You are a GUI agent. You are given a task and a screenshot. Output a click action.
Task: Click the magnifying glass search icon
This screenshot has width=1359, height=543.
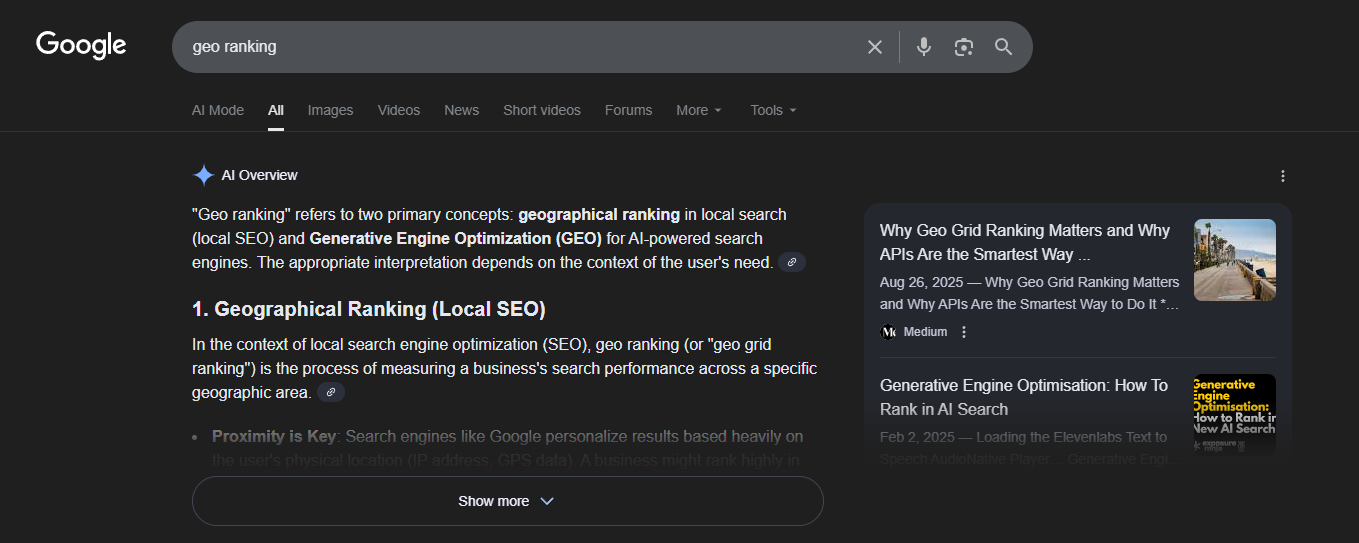1004,47
